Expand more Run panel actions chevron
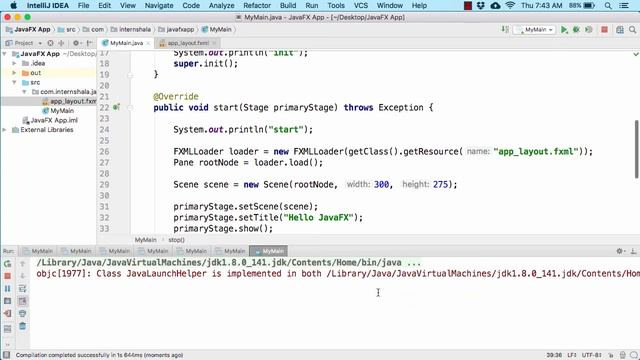Image resolution: width=640 pixels, height=360 pixels. [x=7, y=344]
